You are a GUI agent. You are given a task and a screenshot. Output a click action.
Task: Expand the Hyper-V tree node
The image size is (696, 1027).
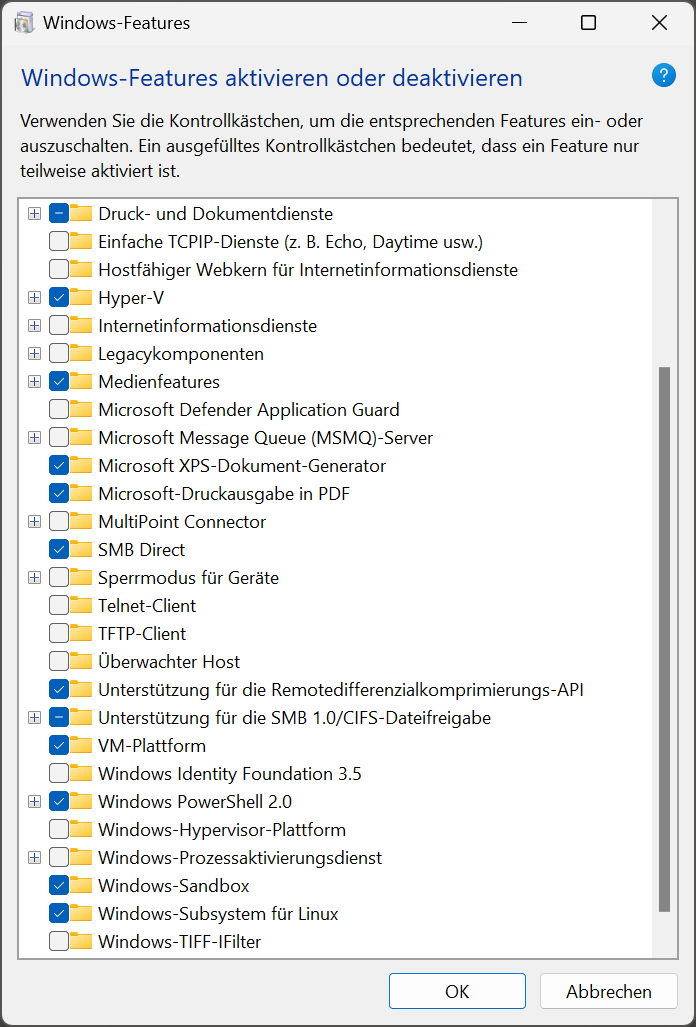(x=35, y=297)
